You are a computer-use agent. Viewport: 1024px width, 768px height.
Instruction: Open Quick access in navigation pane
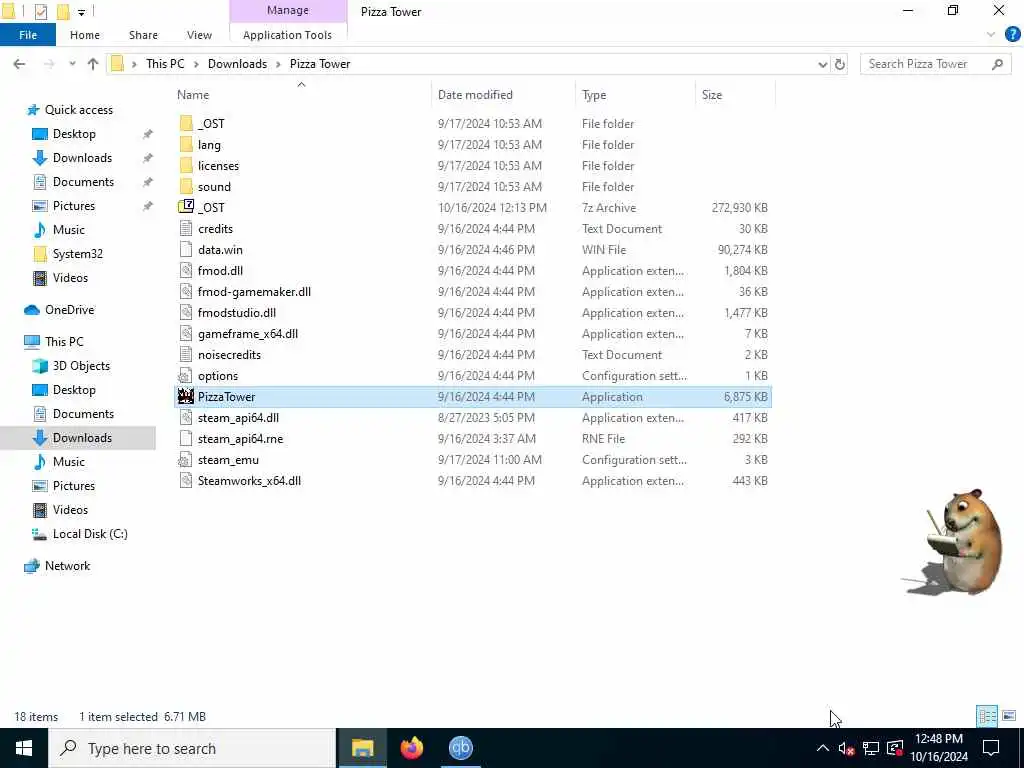[x=78, y=110]
